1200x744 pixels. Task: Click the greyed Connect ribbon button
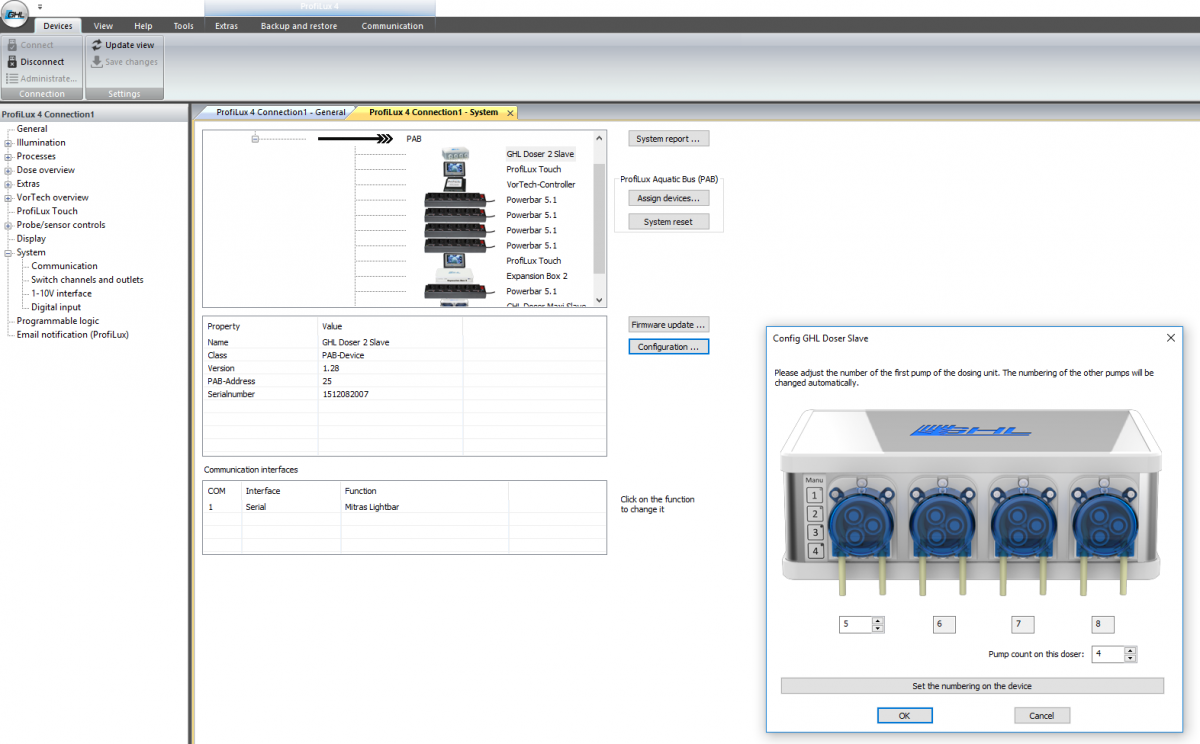click(x=30, y=45)
